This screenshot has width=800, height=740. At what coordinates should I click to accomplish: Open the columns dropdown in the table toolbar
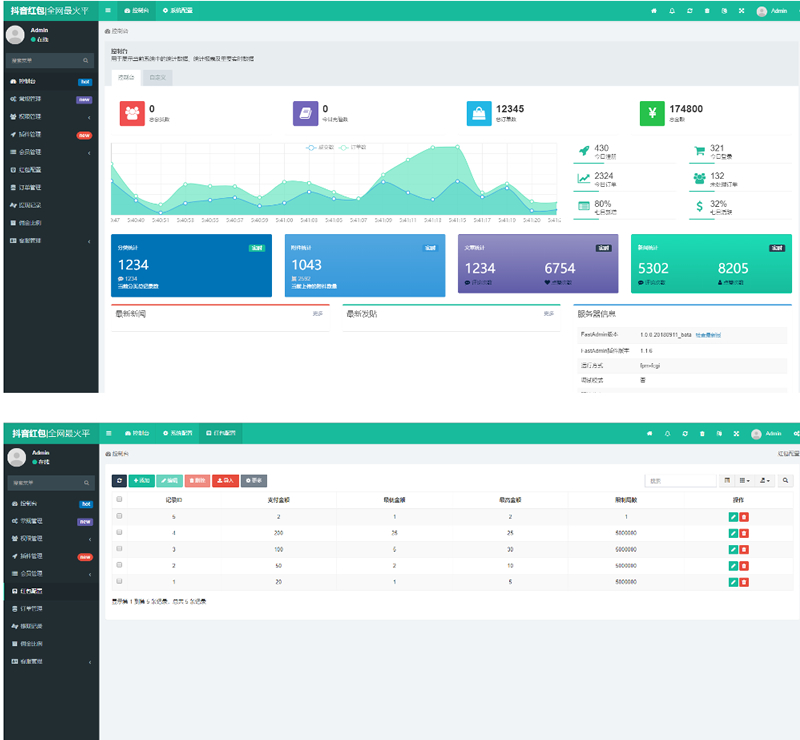coord(743,481)
